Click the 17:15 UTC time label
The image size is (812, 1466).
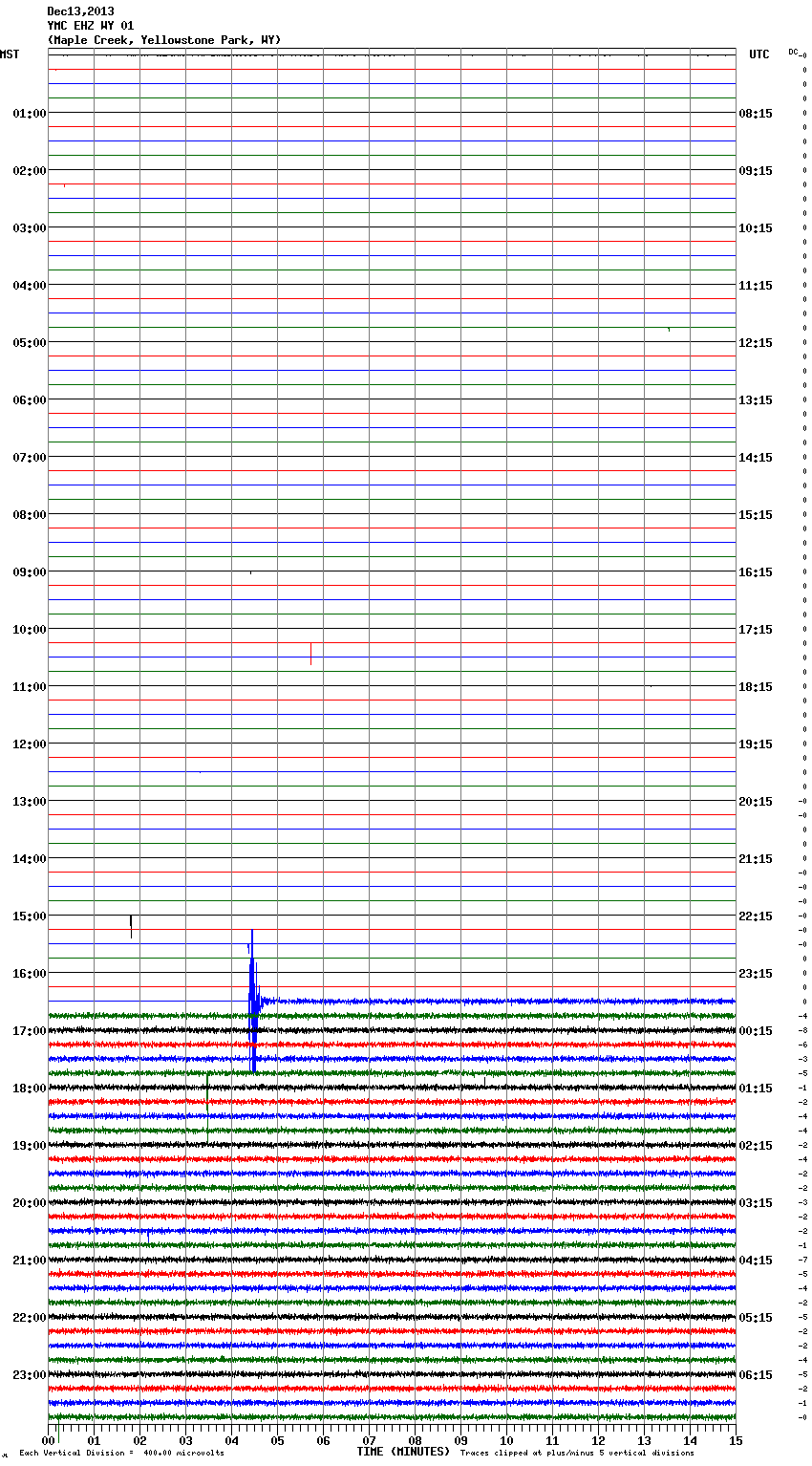(x=756, y=630)
